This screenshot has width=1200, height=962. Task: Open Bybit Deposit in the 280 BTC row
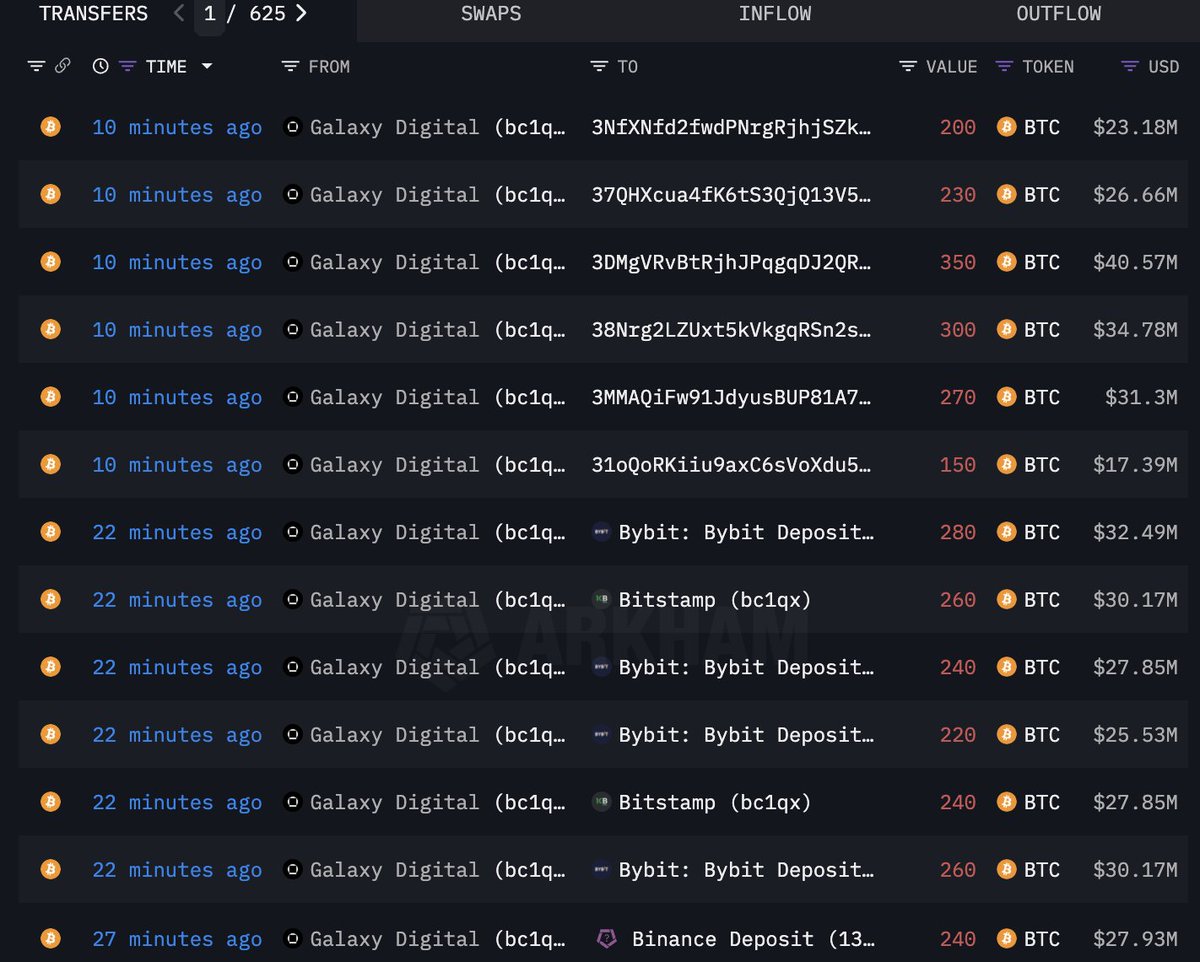click(746, 532)
